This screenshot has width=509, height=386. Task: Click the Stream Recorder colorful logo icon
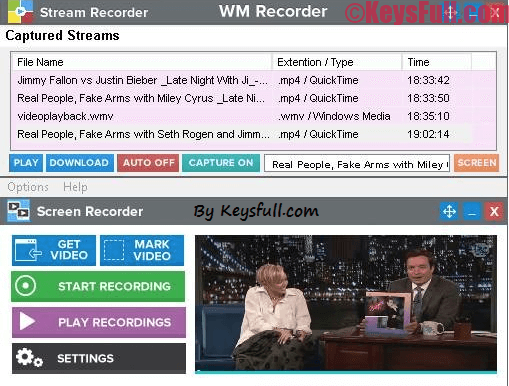21,12
